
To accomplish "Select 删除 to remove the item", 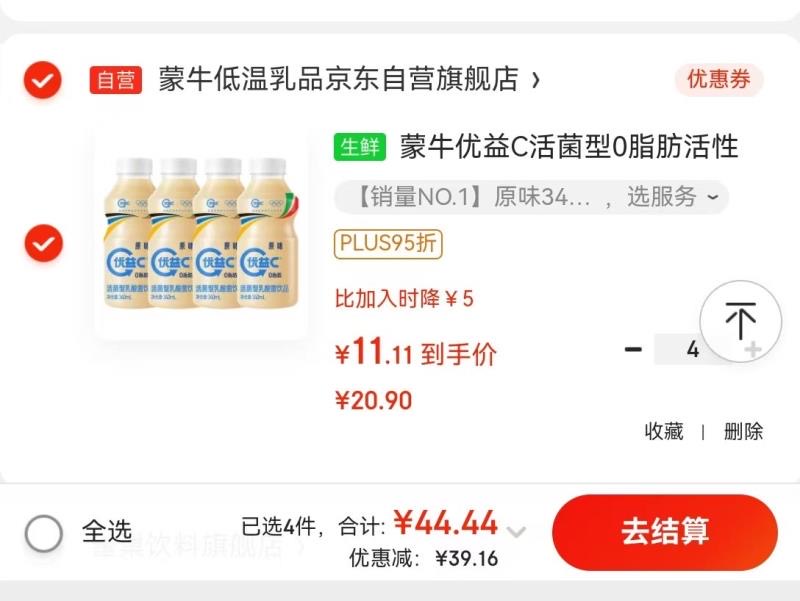I will pos(743,432).
